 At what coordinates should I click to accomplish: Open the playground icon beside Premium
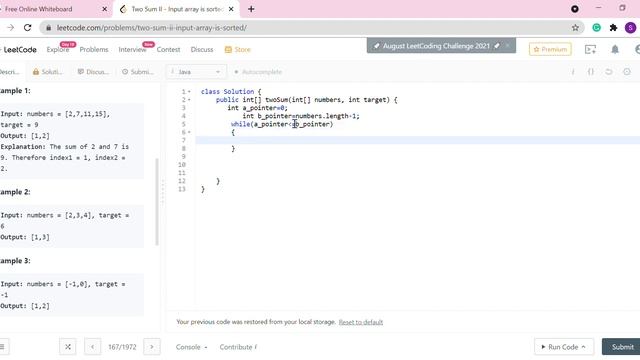coord(590,49)
